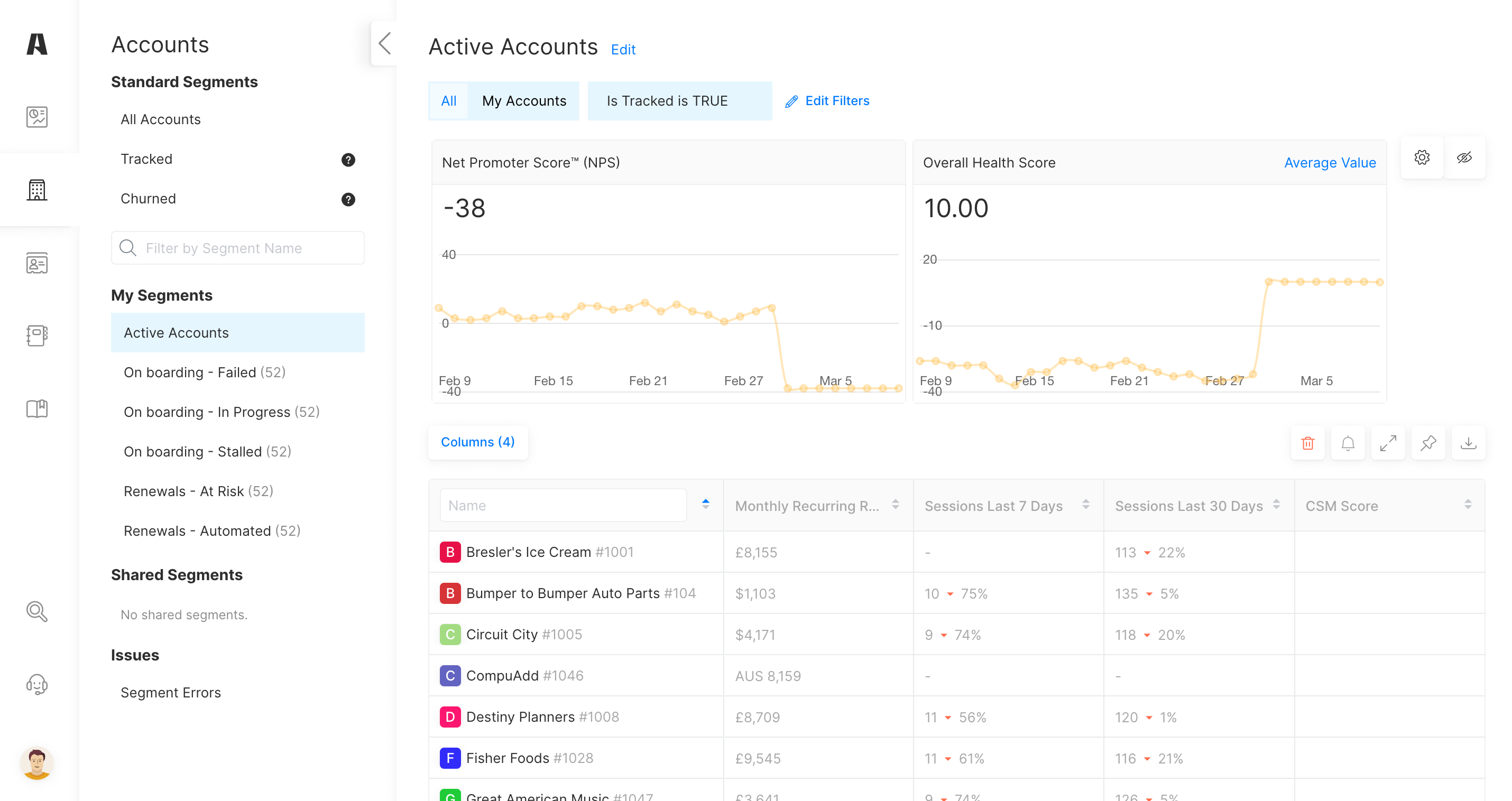The height and width of the screenshot is (801, 1512).
Task: Open the accounts building icon in sidebar
Action: coord(36,190)
